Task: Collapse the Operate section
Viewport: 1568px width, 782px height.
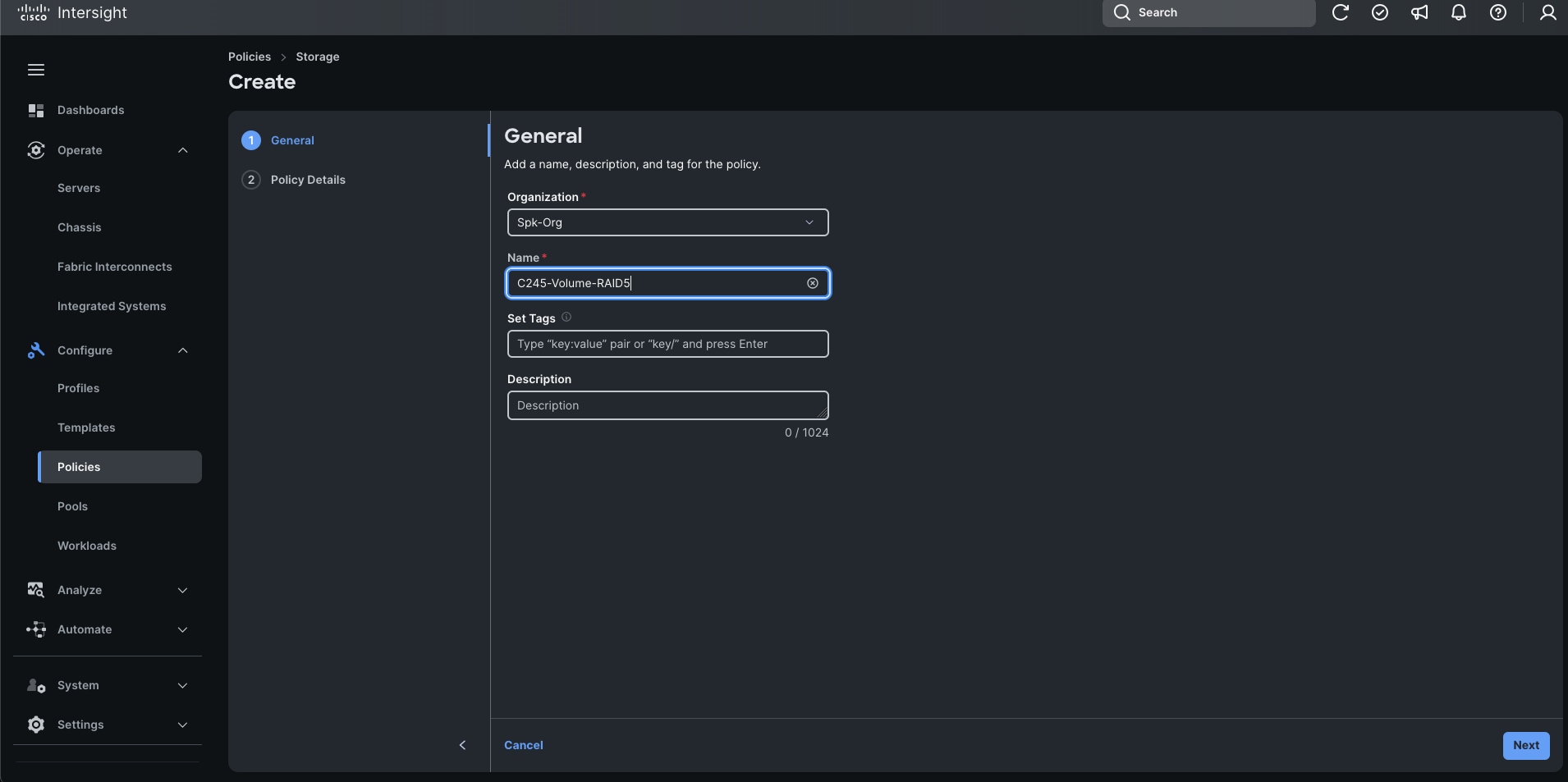Action: [x=182, y=150]
